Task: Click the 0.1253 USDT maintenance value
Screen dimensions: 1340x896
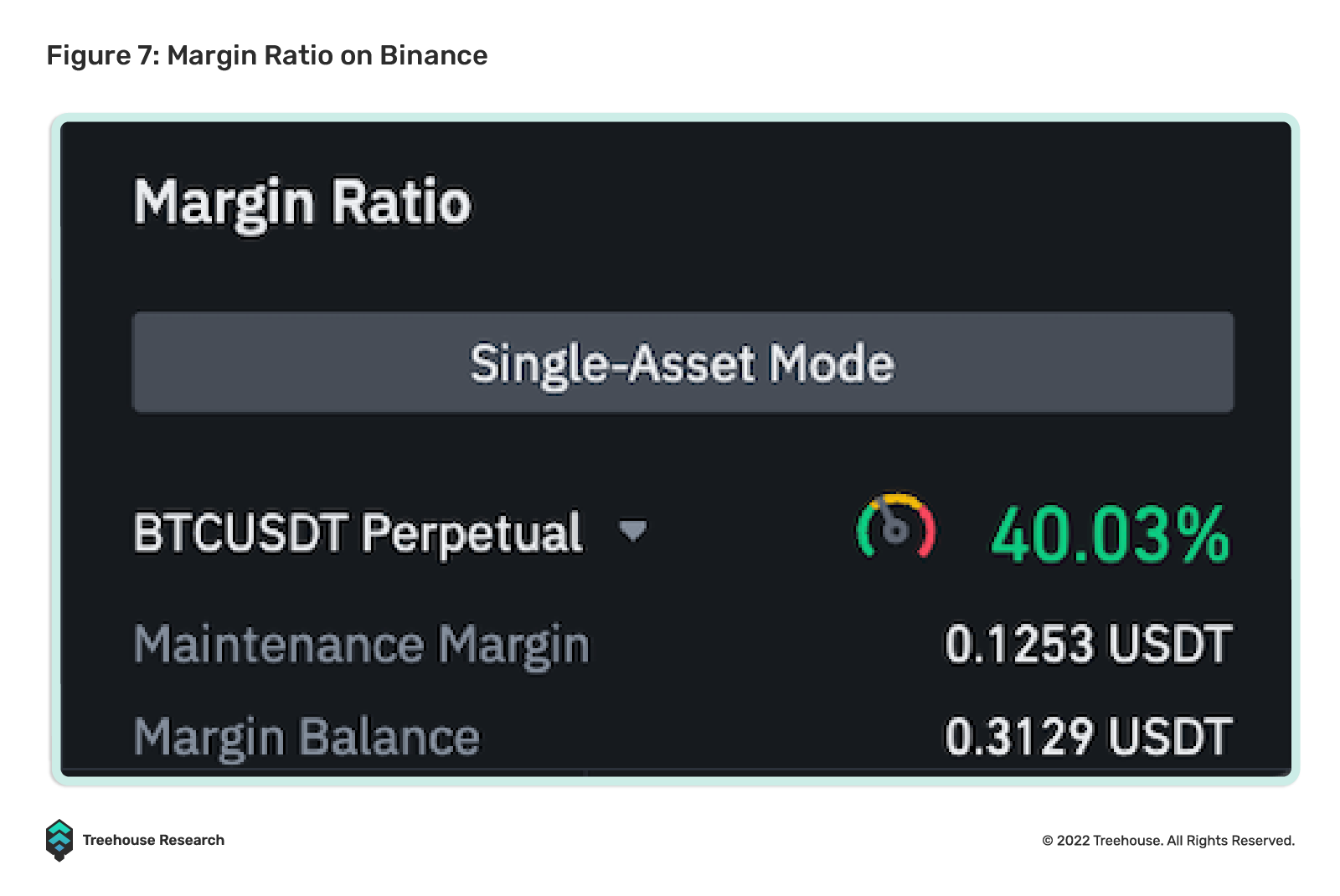Action: pyautogui.click(x=1088, y=644)
